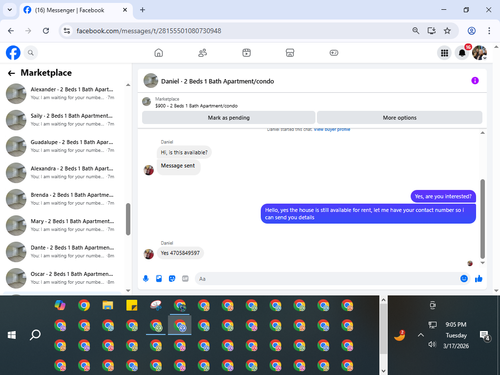Go to the Home feed icon
The width and height of the screenshot is (500, 375).
(159, 53)
